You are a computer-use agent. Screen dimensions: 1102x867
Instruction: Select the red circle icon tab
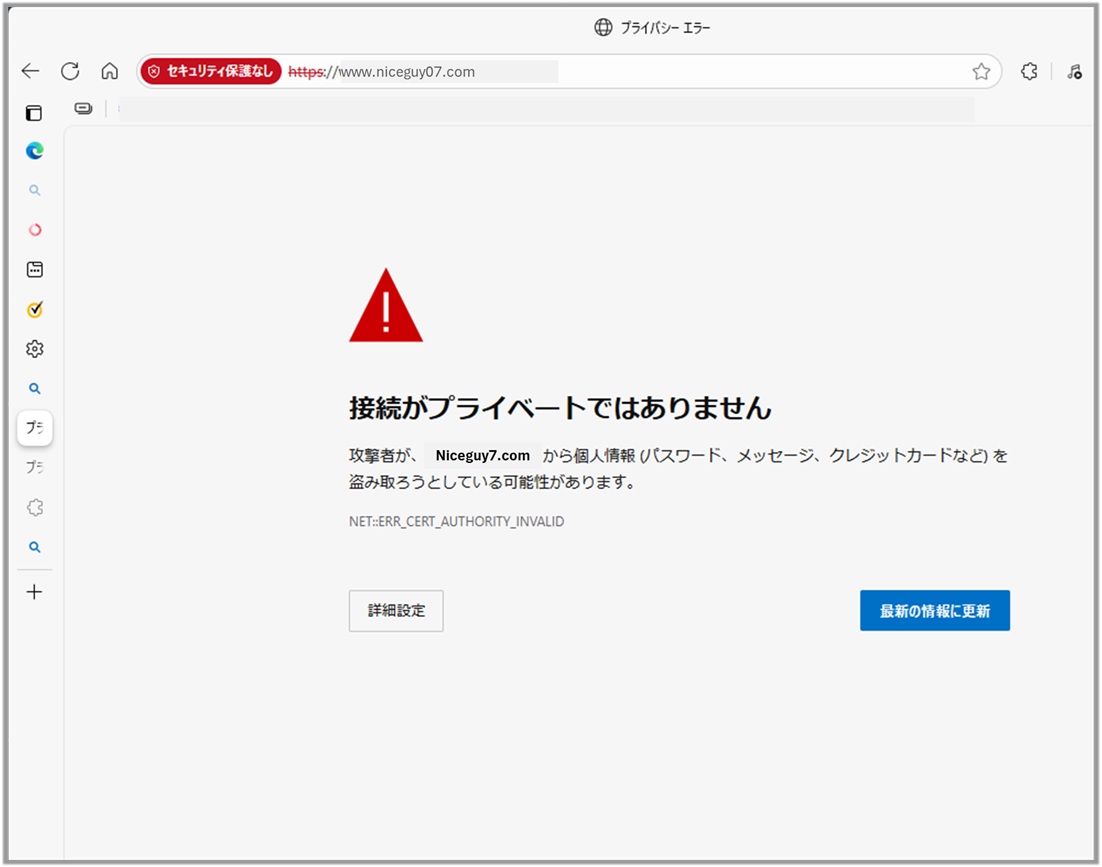click(35, 230)
